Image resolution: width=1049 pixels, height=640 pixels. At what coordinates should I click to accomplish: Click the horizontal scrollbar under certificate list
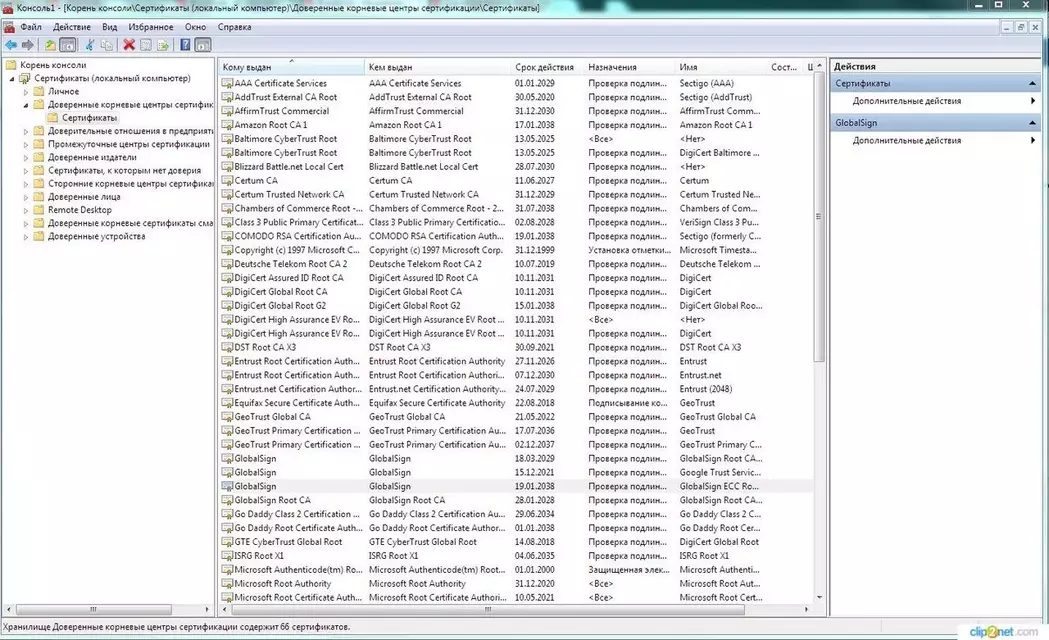(488, 609)
